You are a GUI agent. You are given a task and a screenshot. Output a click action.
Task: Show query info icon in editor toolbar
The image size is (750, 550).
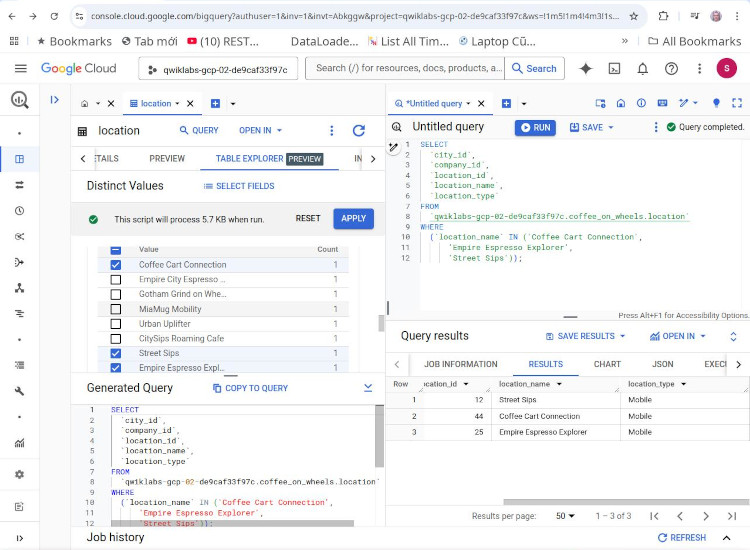(641, 103)
